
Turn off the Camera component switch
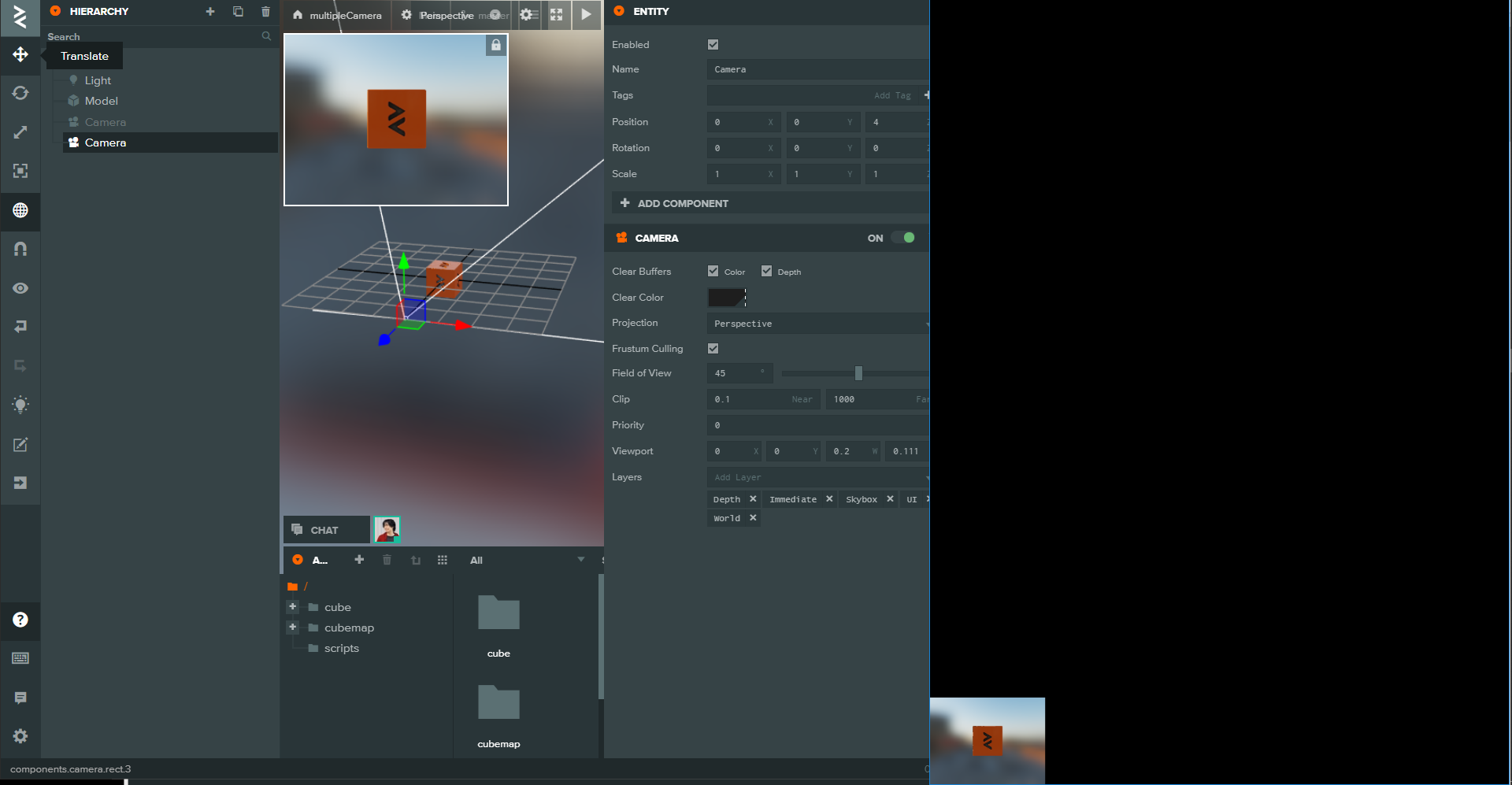pyautogui.click(x=904, y=238)
